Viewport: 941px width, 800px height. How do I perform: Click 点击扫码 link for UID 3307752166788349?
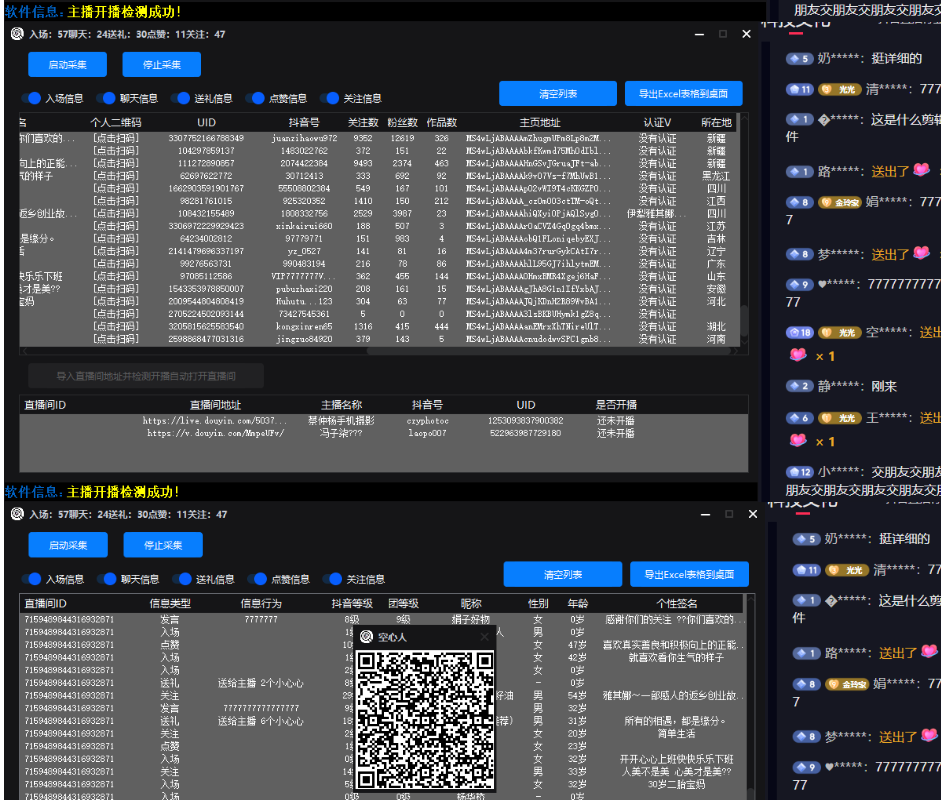(x=116, y=138)
